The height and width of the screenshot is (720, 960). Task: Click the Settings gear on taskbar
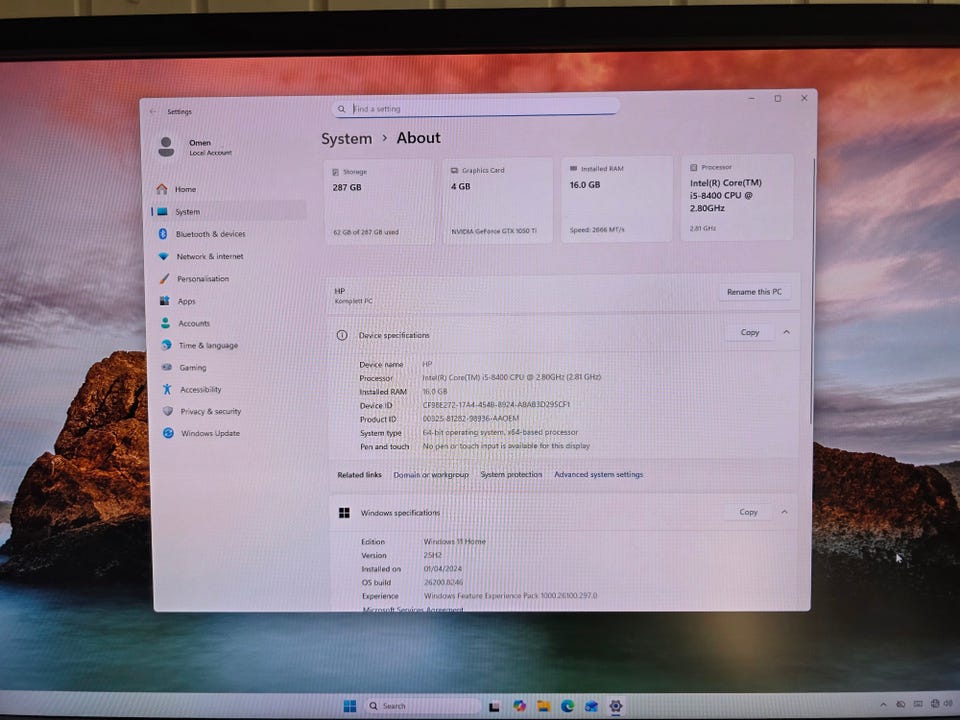616,706
